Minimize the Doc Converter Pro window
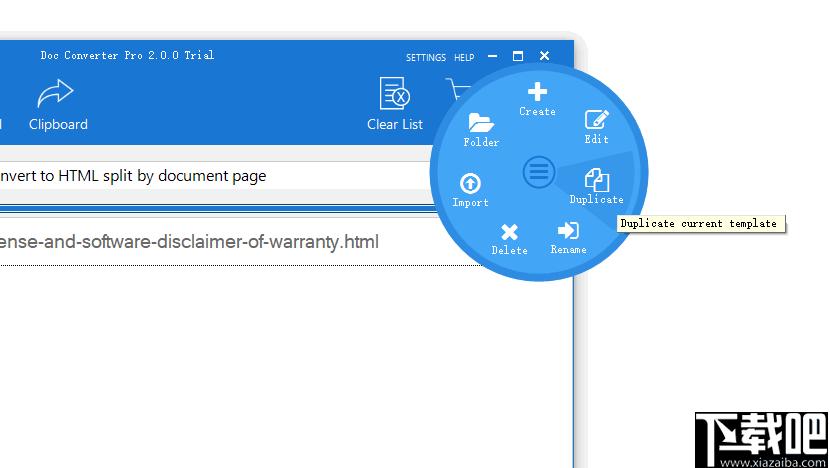This screenshot has height=468, width=830. point(492,56)
